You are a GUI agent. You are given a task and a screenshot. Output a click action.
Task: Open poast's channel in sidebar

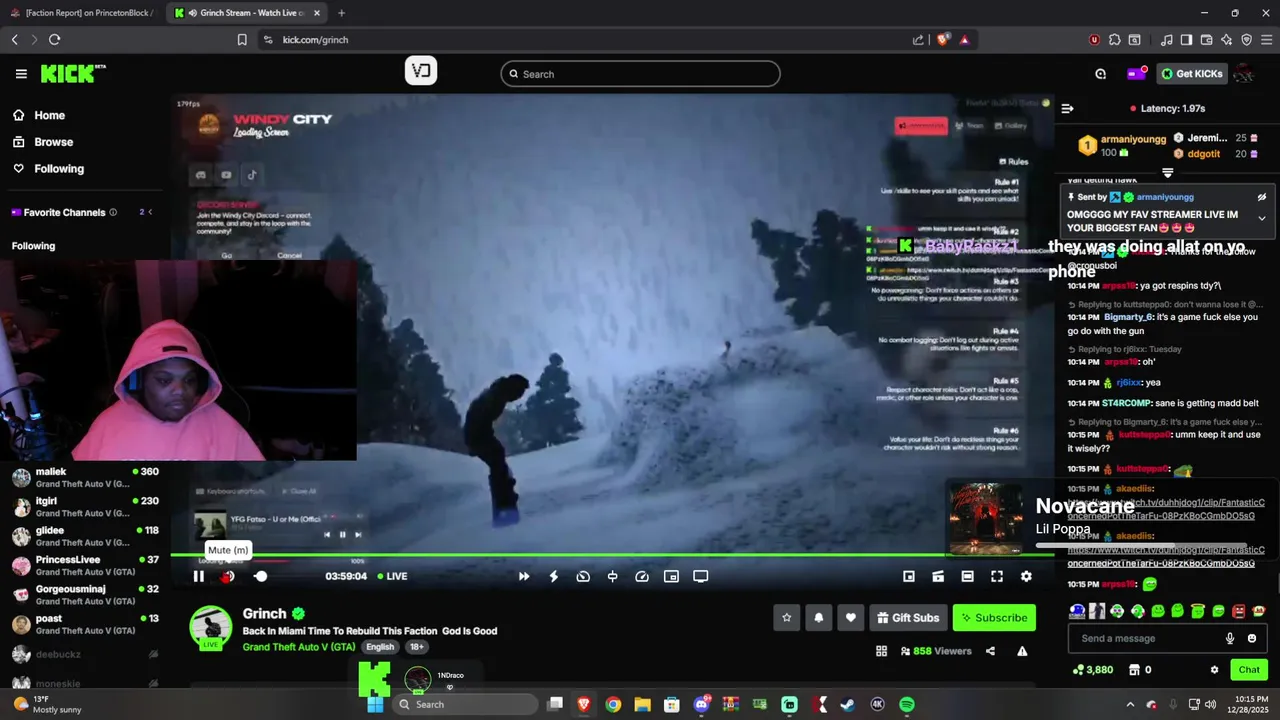click(x=85, y=625)
